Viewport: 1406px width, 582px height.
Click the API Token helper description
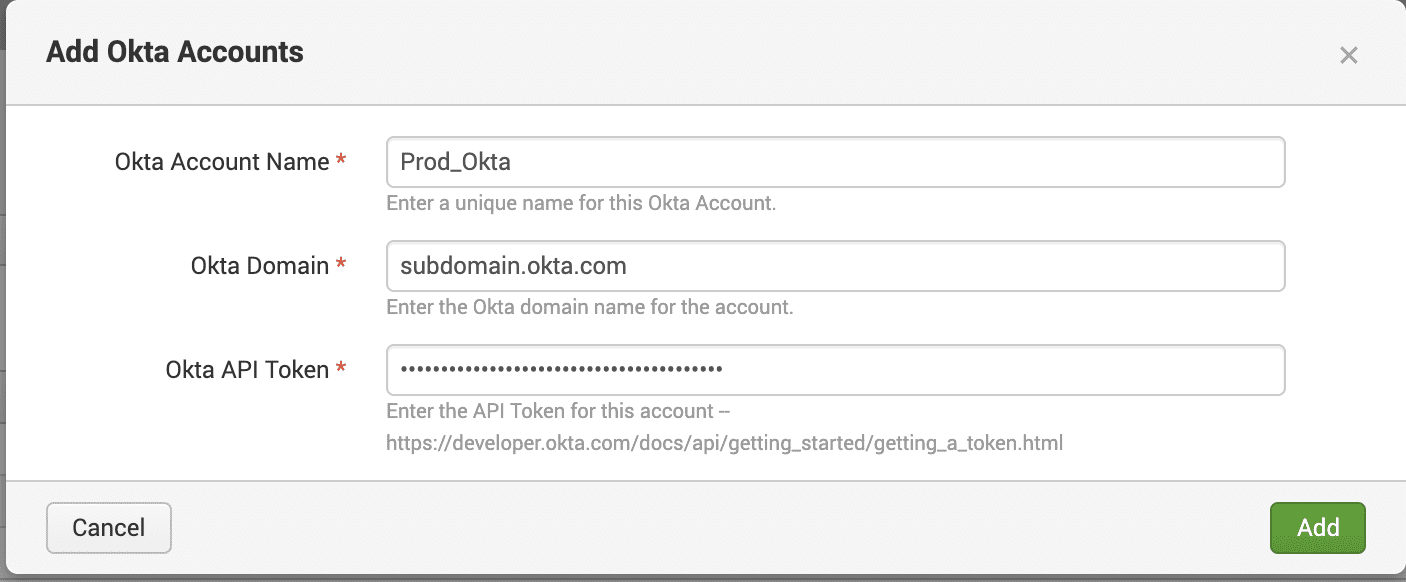coord(558,411)
